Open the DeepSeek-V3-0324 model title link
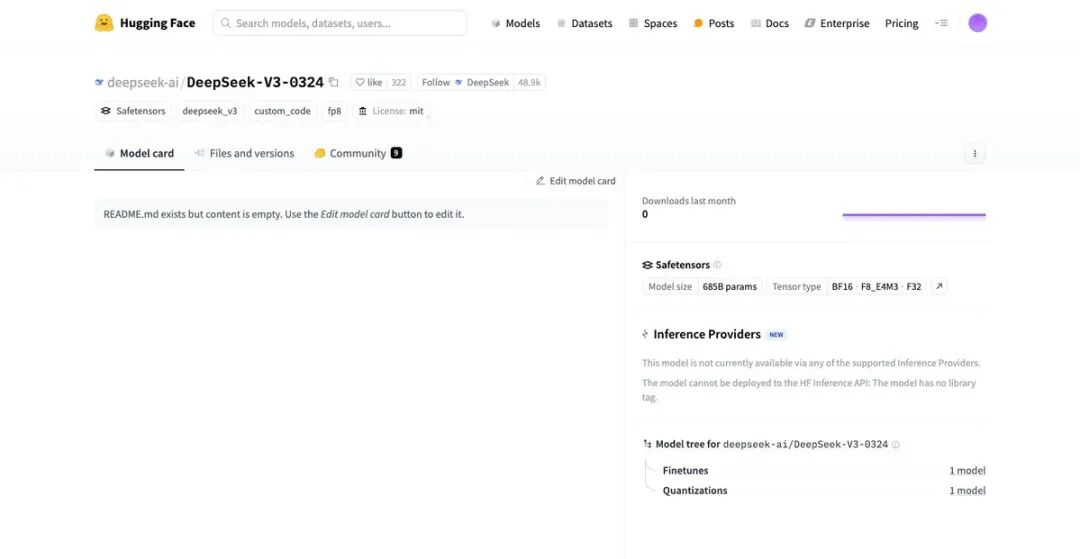1080x559 pixels. [255, 83]
